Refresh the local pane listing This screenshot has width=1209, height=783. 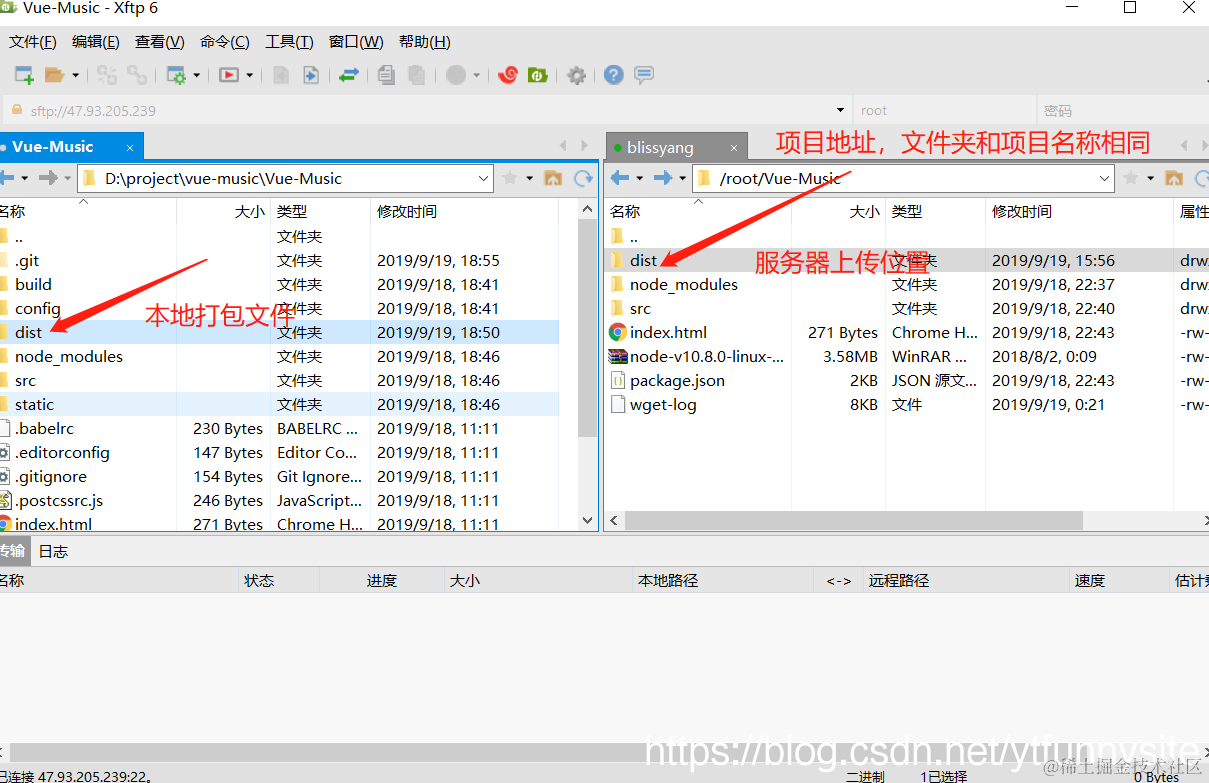click(583, 178)
